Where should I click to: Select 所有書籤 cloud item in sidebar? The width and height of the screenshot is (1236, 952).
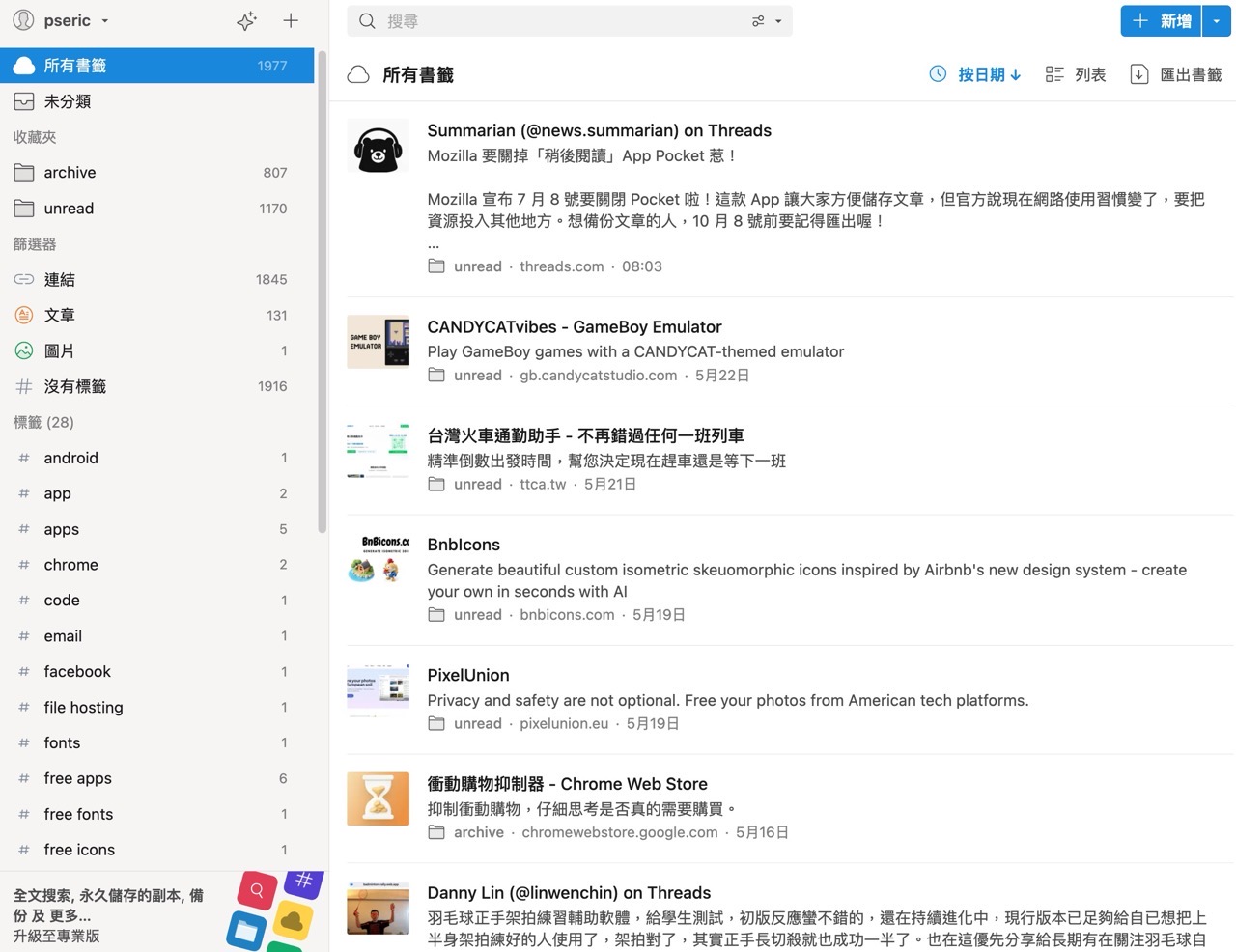click(157, 66)
